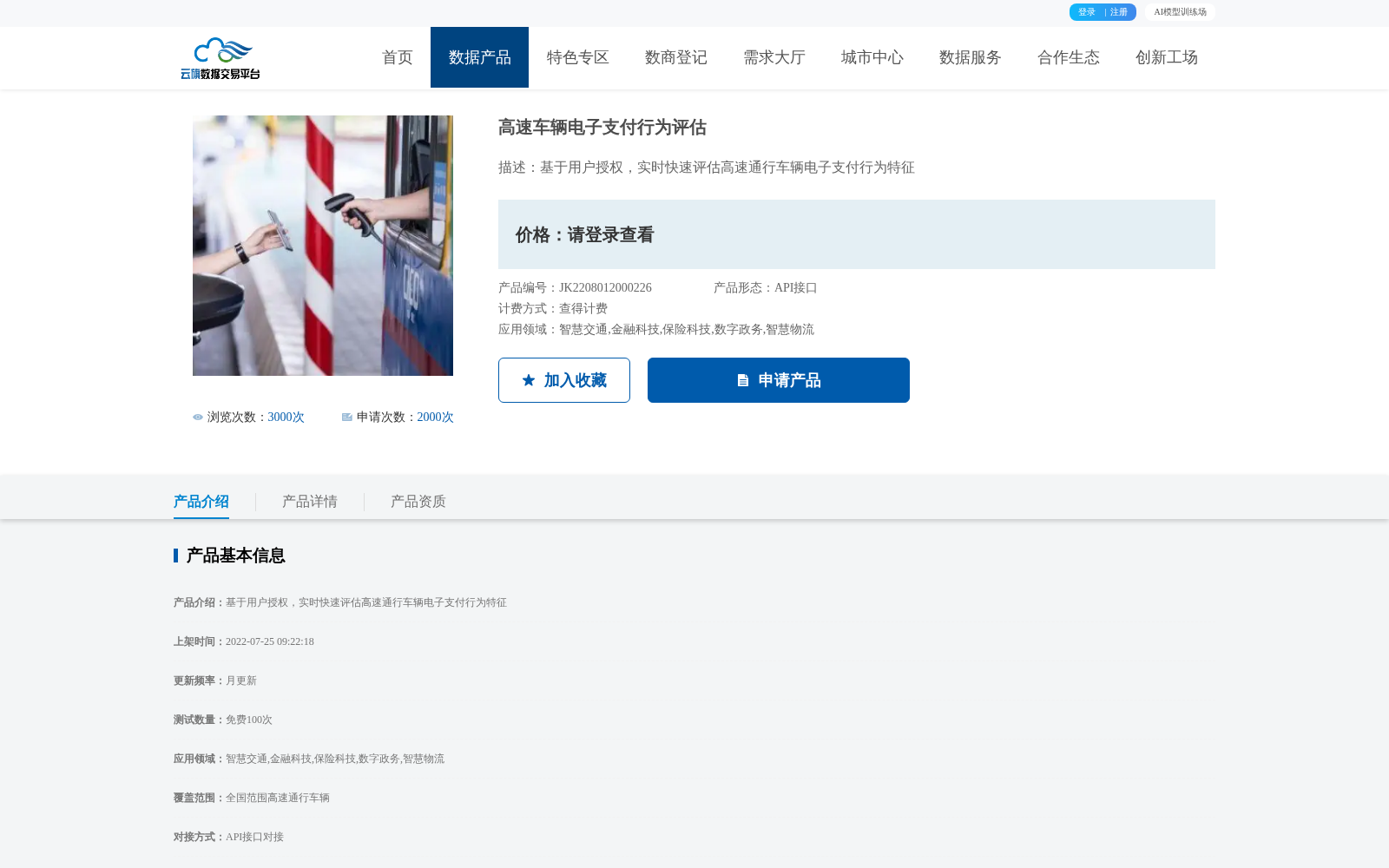Click the 价格：请登录查看 price banner

click(857, 234)
